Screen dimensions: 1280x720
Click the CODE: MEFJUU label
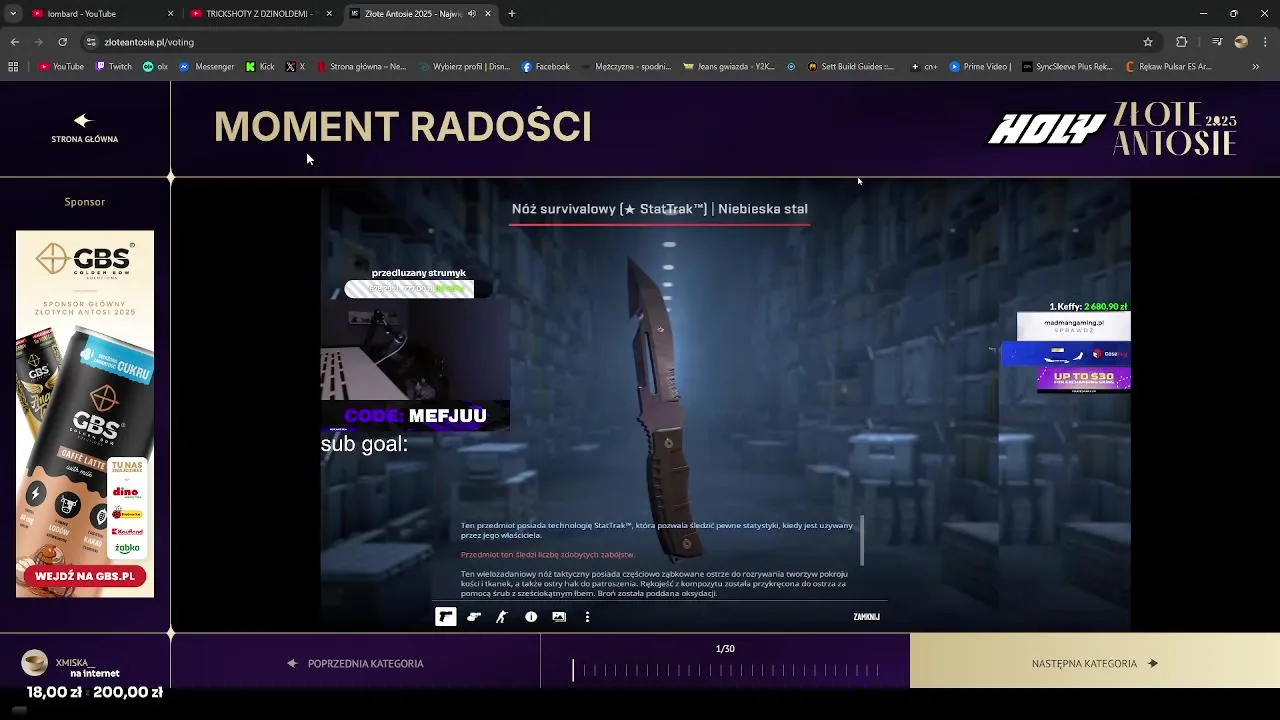[x=415, y=416]
